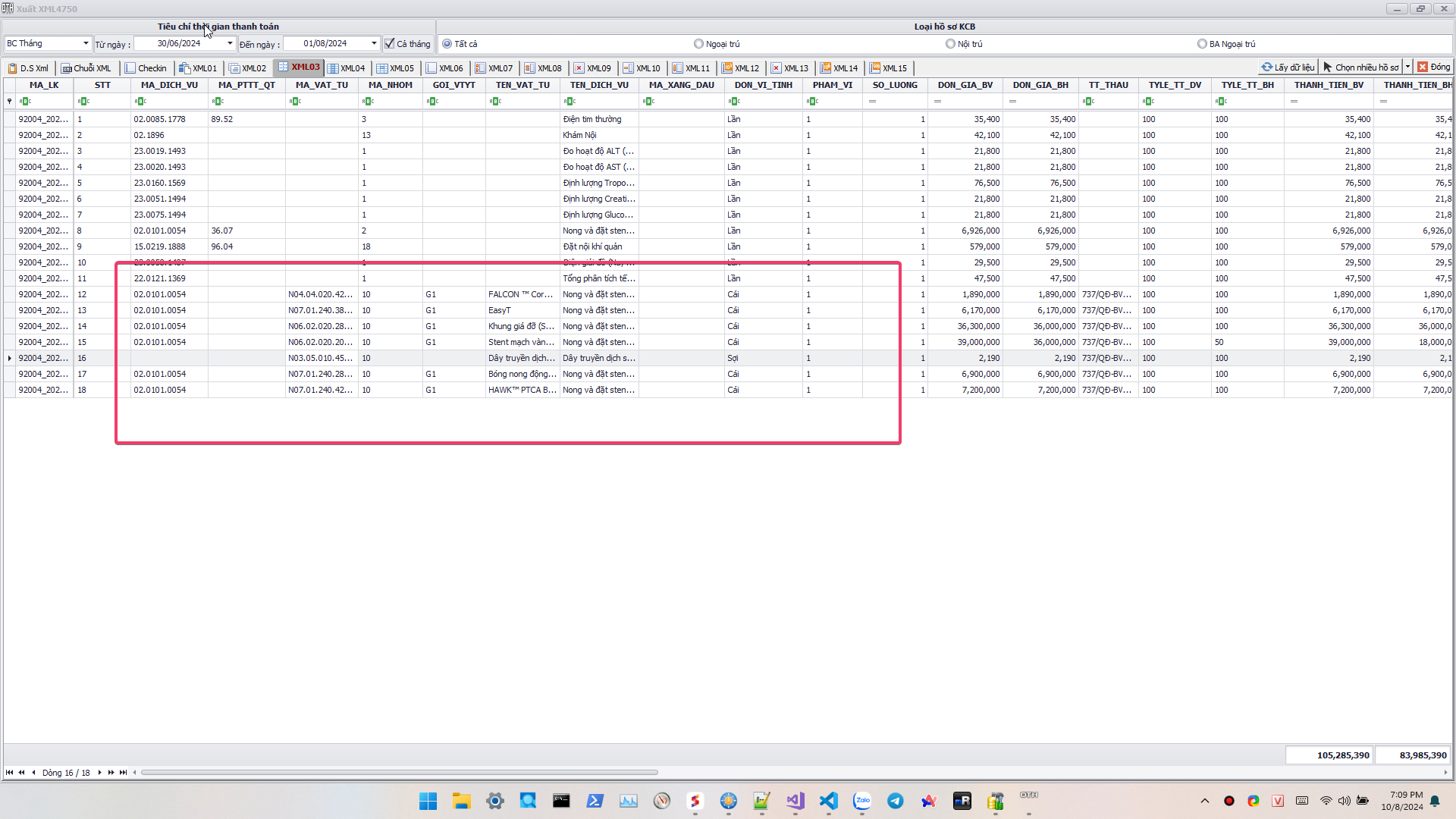Switch to the XML04 tab
Screen dimensions: 1456x819
347,68
